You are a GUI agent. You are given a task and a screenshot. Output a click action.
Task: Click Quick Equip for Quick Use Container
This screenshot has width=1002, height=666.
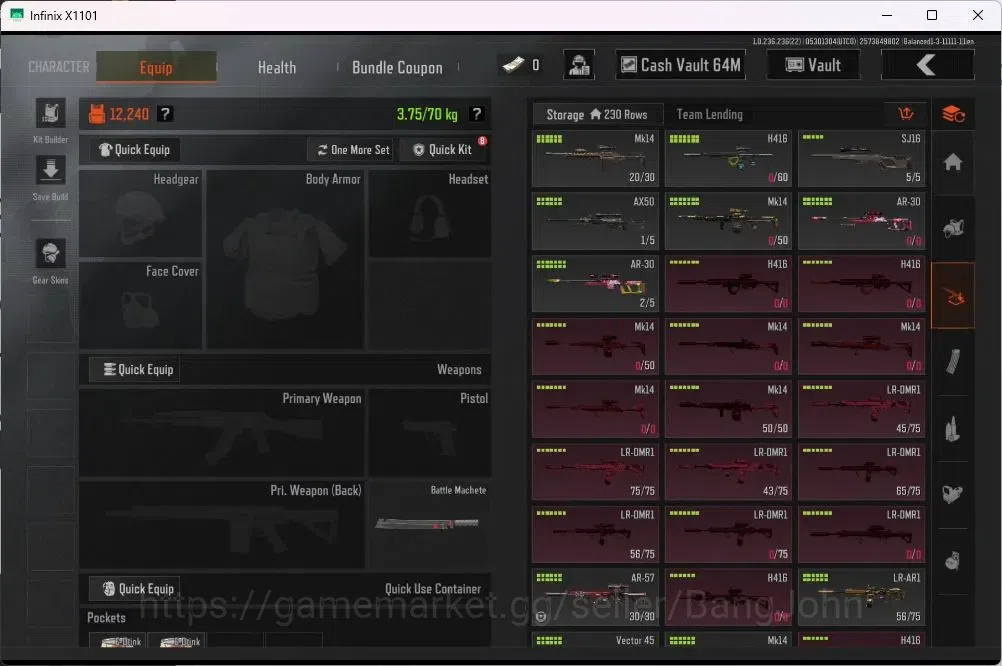point(135,589)
